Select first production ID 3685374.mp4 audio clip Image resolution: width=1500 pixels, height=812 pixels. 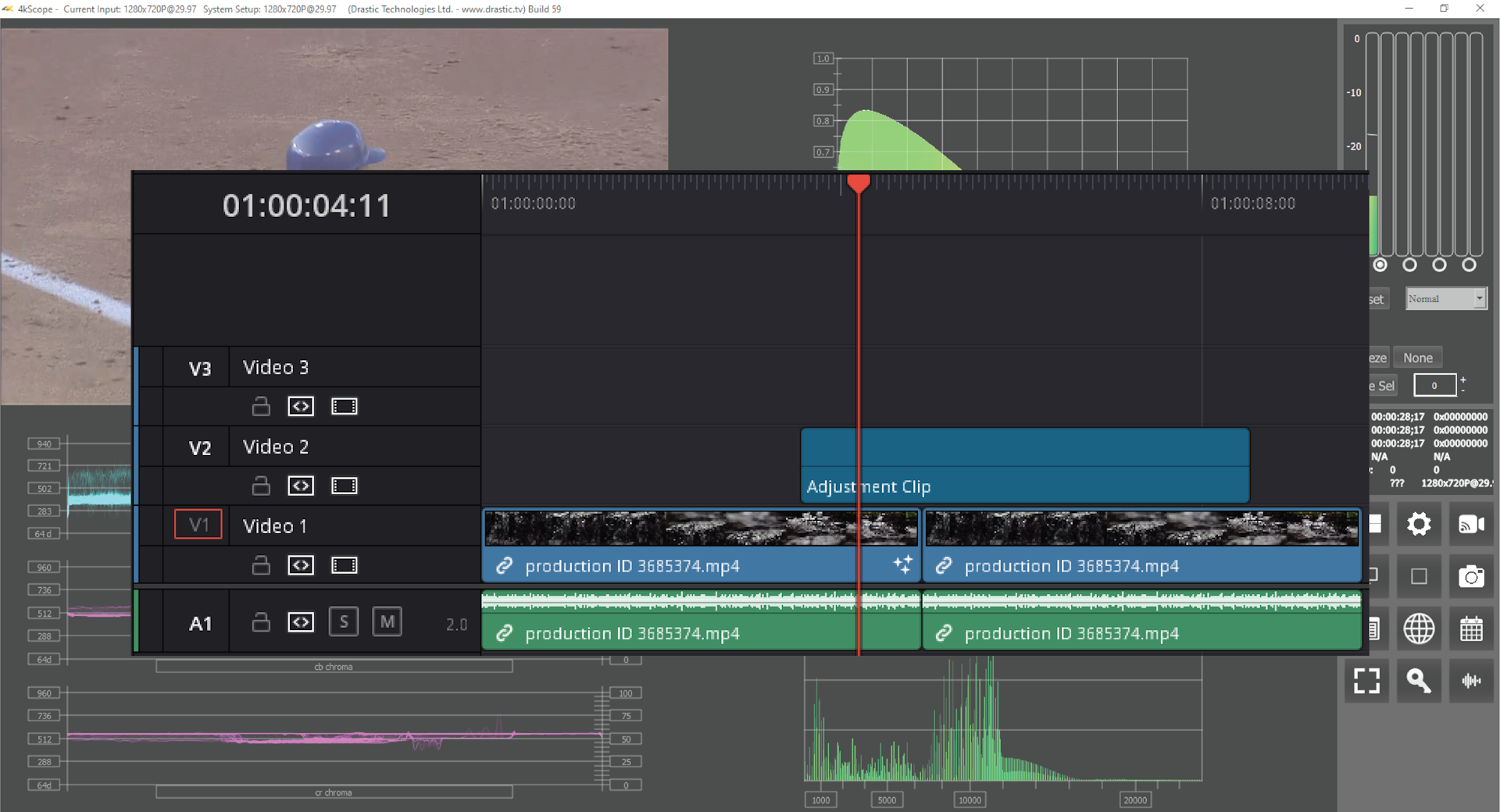pos(701,621)
